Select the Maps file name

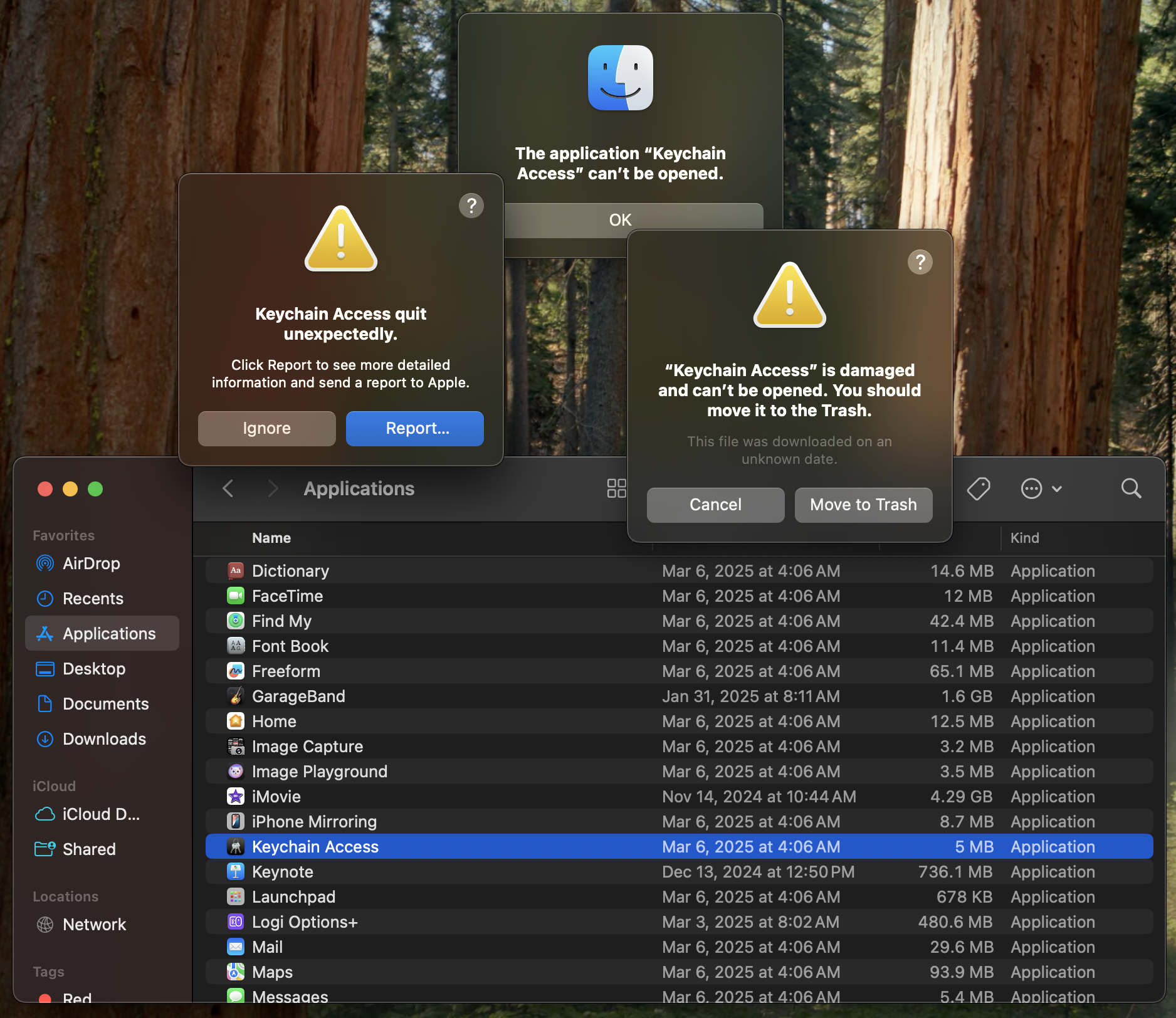[272, 972]
